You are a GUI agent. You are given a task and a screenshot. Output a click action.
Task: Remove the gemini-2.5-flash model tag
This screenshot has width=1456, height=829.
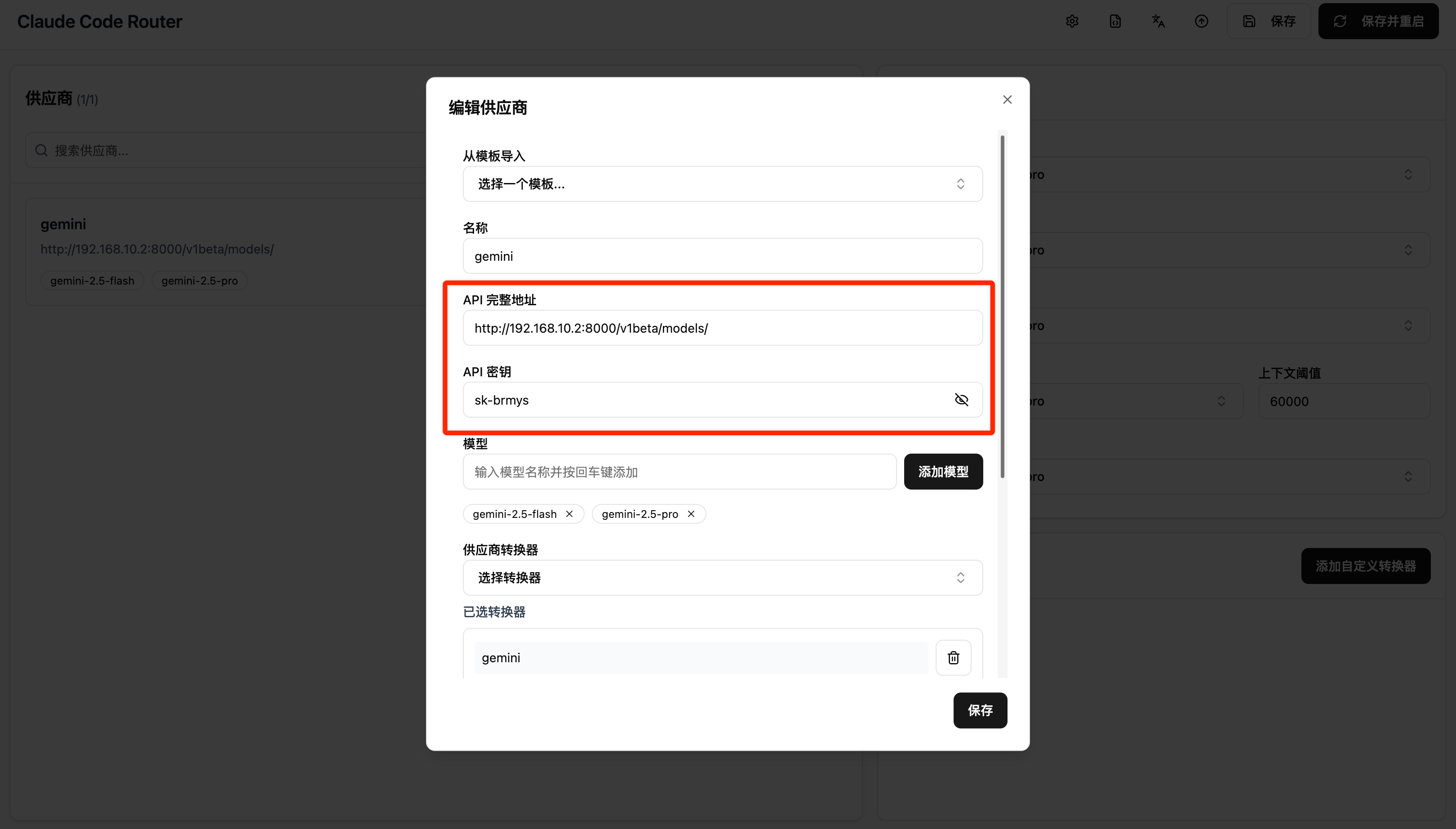pos(569,514)
